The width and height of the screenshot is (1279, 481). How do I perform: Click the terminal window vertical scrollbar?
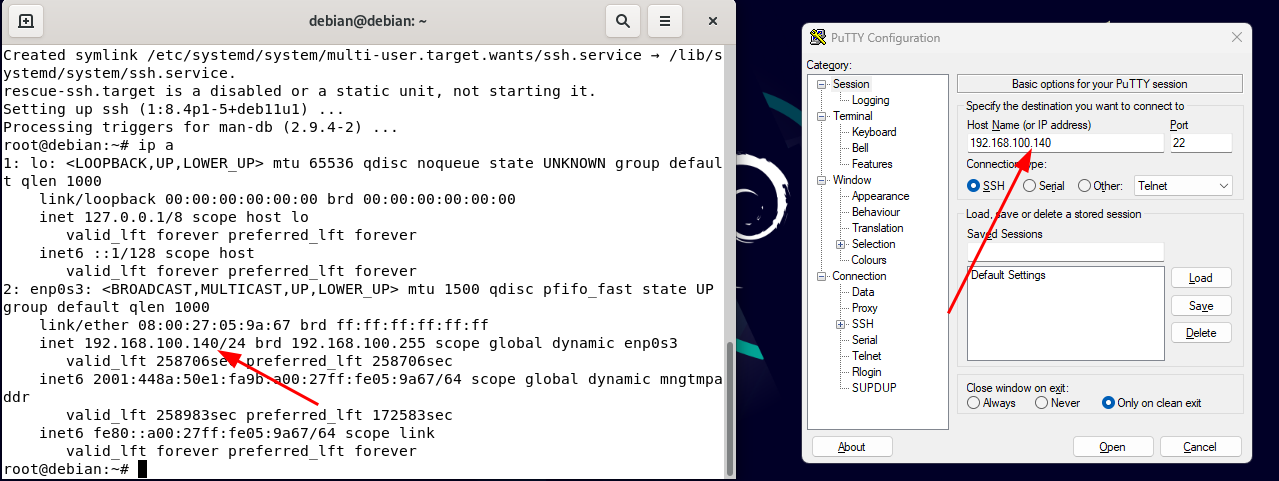(x=730, y=407)
